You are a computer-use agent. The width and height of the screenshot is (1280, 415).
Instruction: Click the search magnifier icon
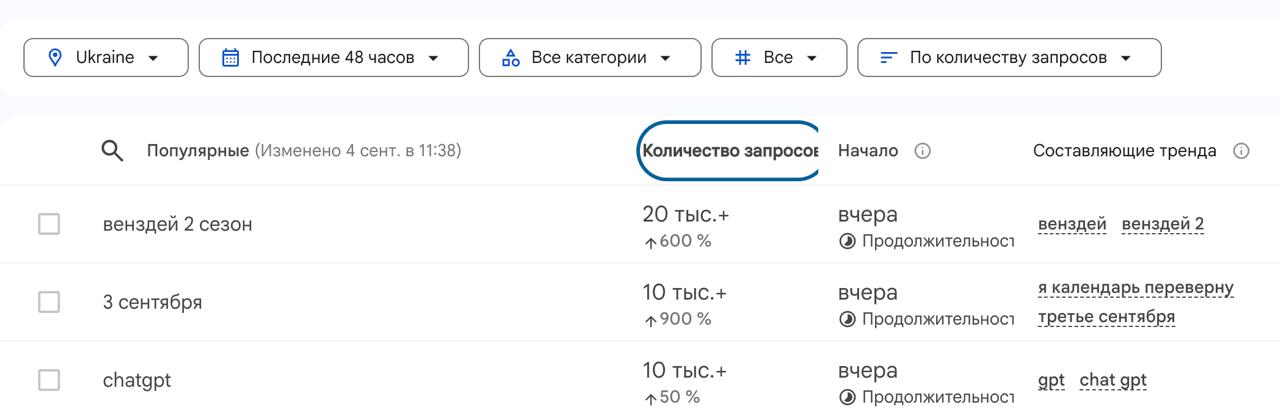pos(113,151)
